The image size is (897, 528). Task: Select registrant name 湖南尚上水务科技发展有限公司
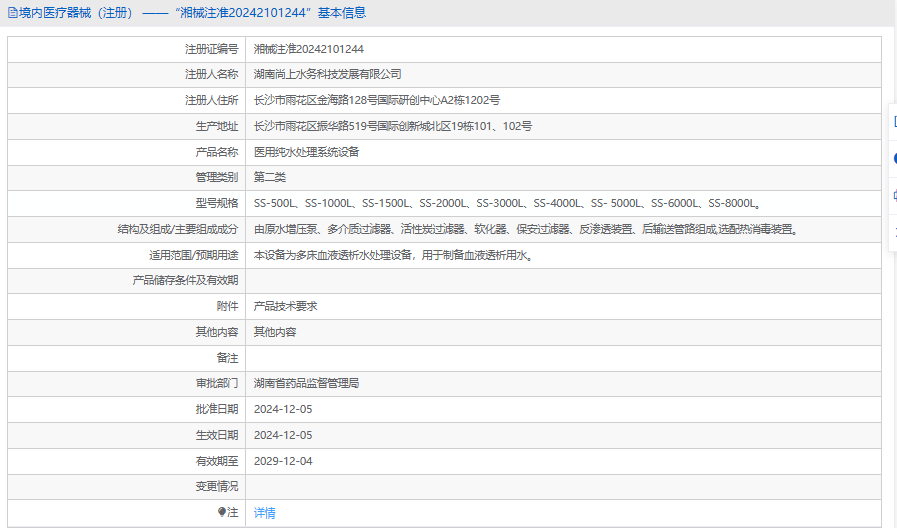point(328,74)
